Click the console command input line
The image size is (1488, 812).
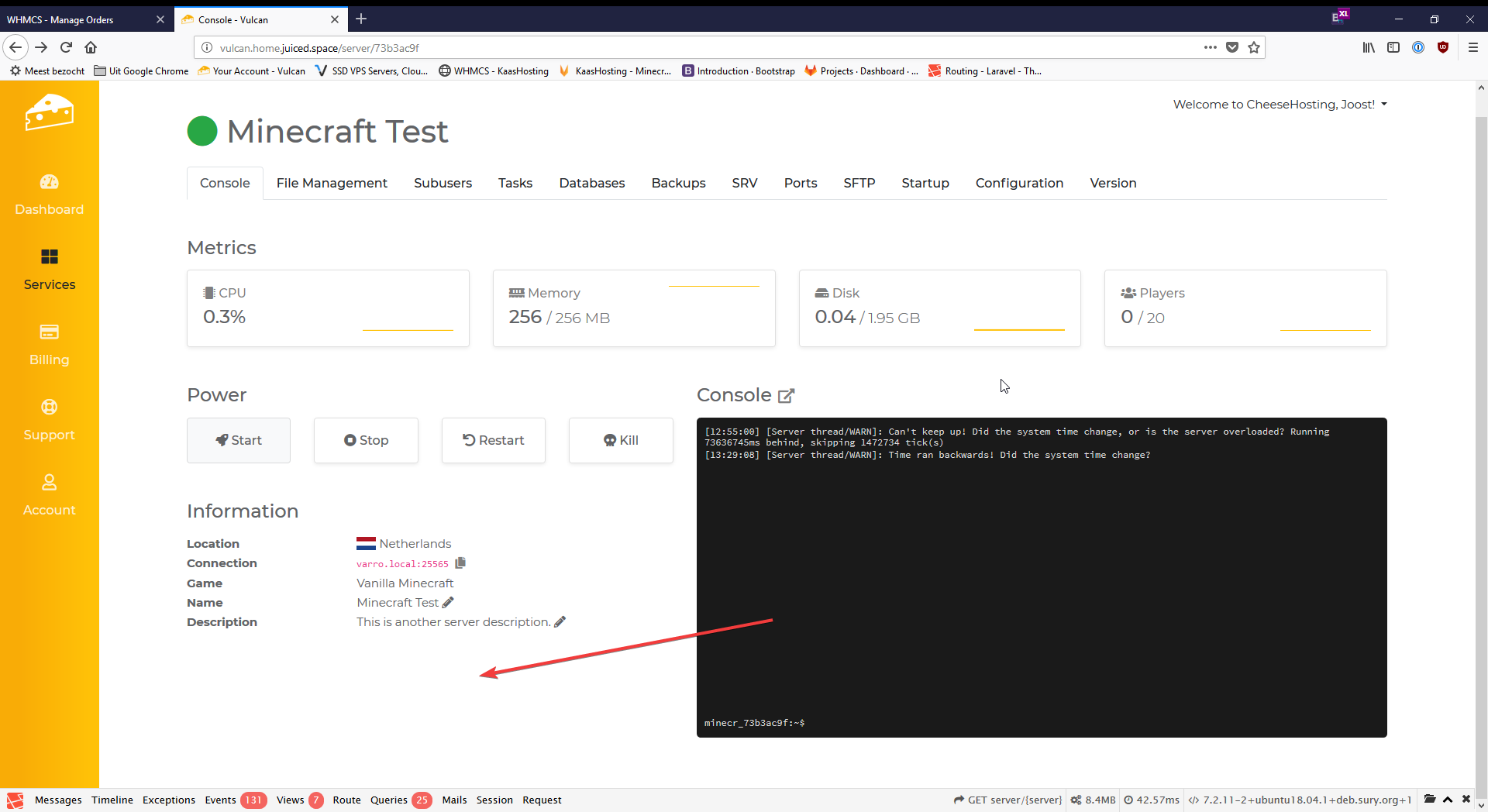point(1085,723)
